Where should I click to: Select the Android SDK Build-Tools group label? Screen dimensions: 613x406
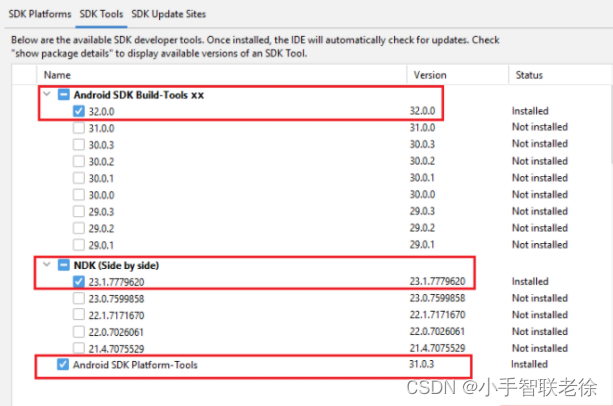(139, 95)
